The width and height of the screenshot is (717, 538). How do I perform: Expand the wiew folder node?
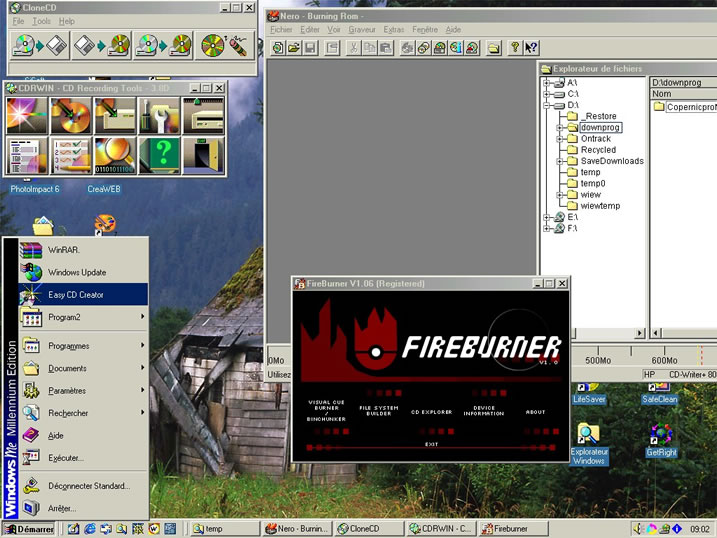pyautogui.click(x=560, y=195)
